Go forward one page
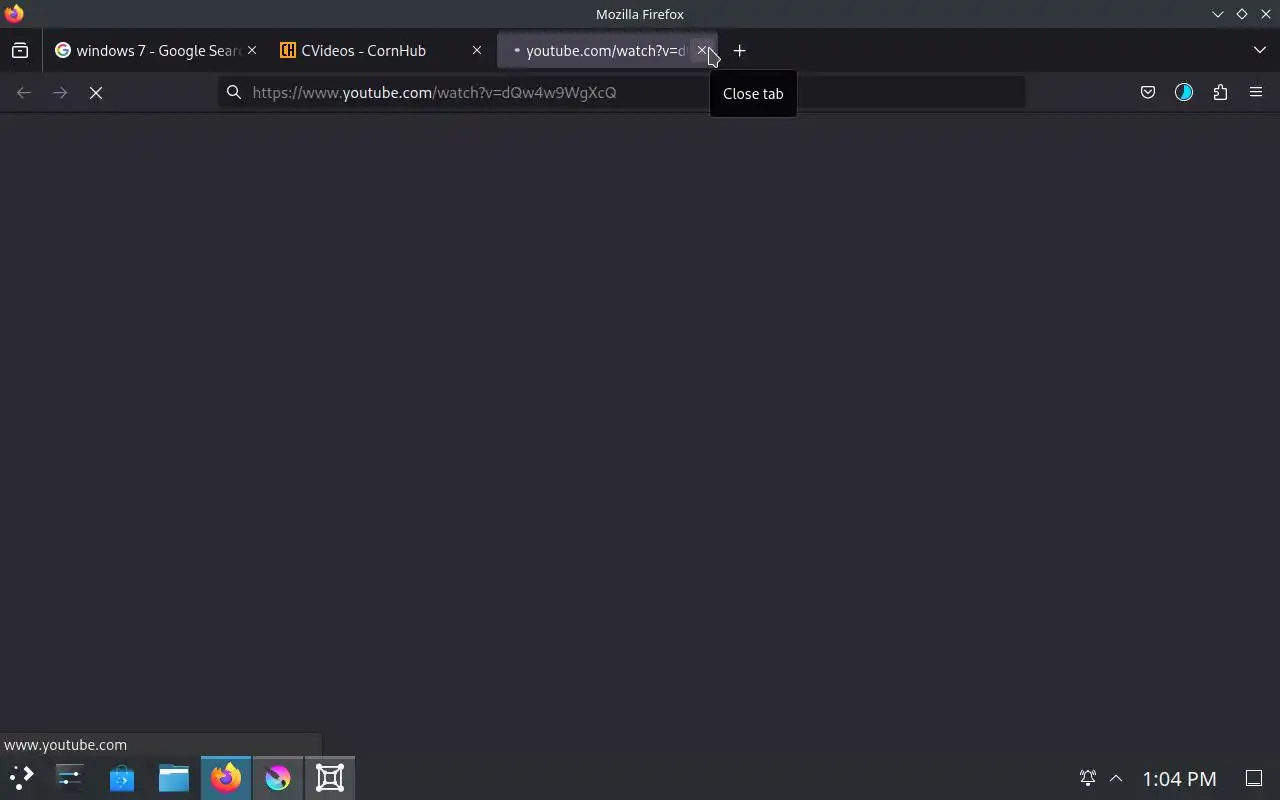This screenshot has height=800, width=1280. [60, 92]
